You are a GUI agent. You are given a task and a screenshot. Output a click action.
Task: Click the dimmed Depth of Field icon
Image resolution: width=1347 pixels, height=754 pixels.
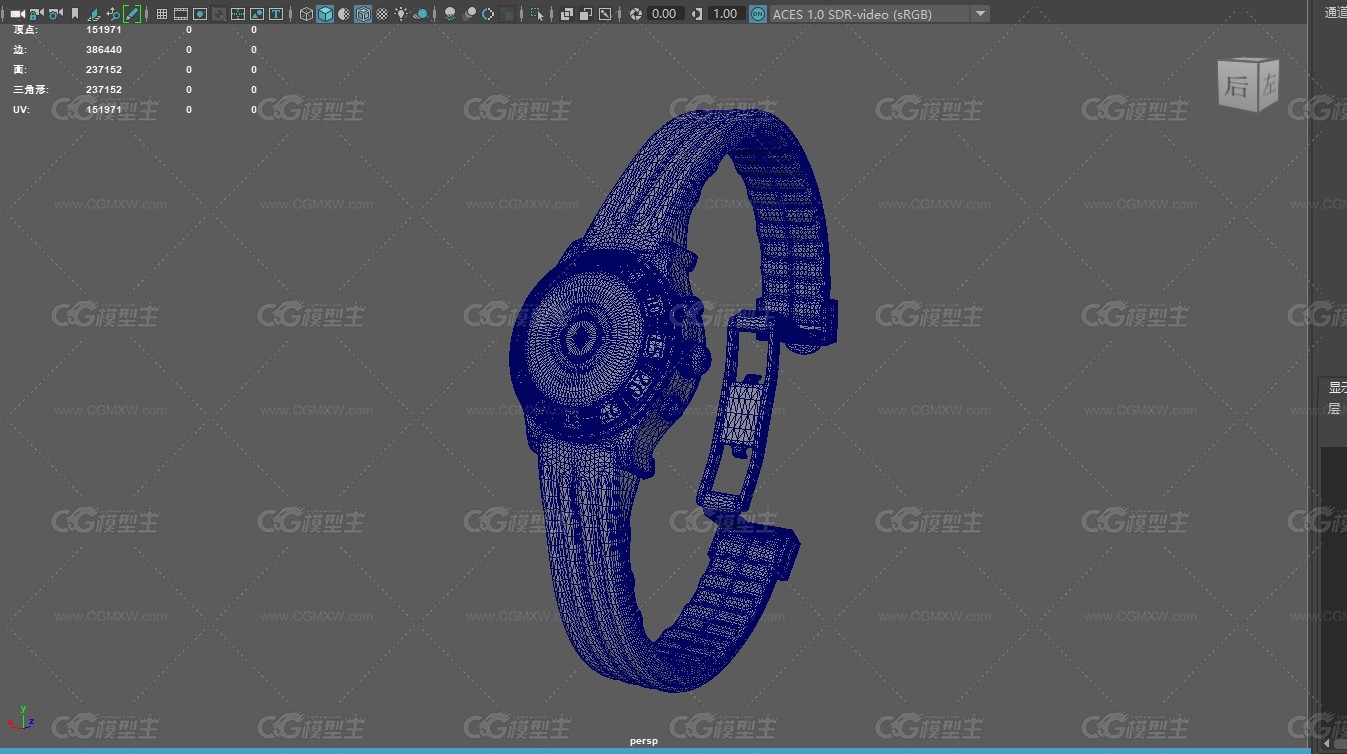click(x=508, y=14)
